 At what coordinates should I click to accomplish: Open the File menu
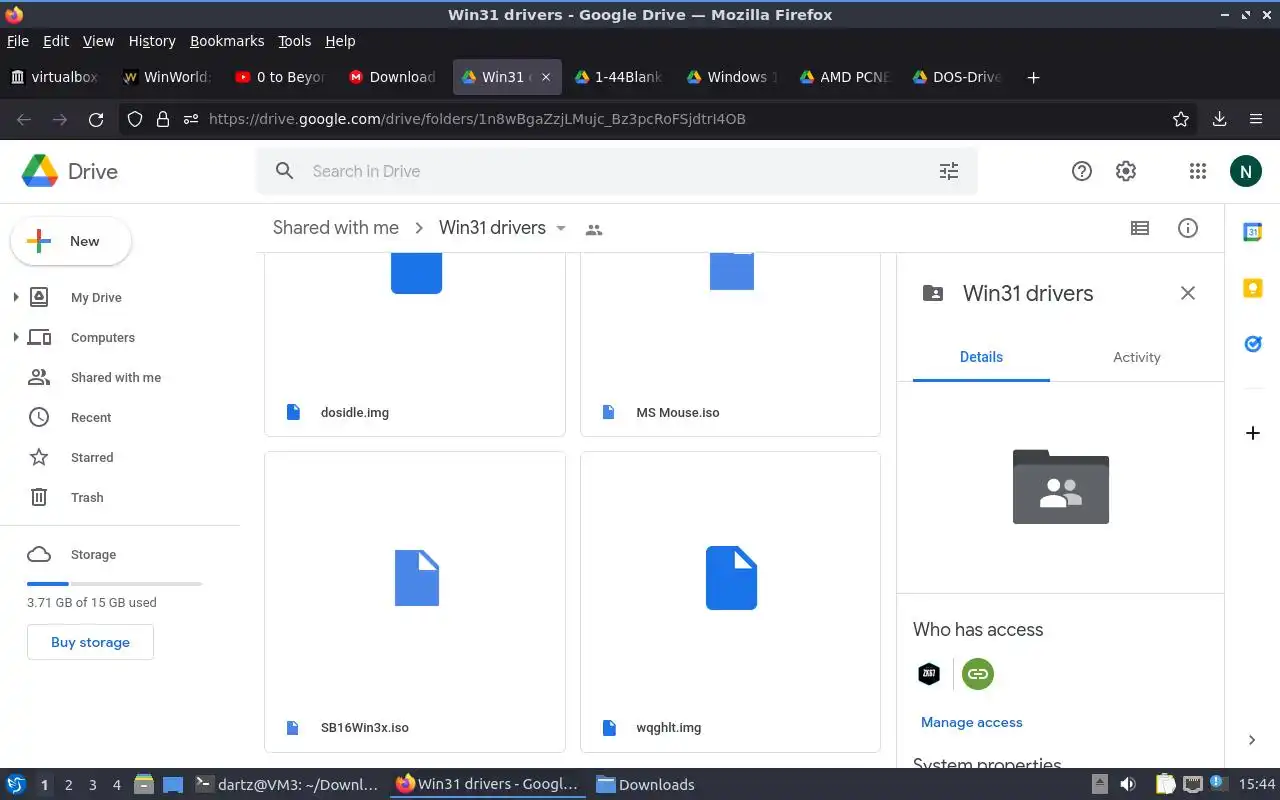coord(18,41)
